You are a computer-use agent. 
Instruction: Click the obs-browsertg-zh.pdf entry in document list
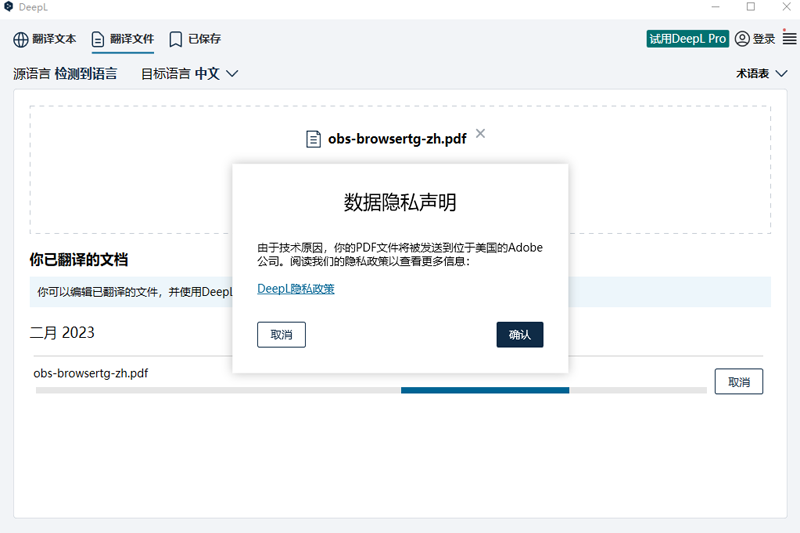click(x=91, y=373)
